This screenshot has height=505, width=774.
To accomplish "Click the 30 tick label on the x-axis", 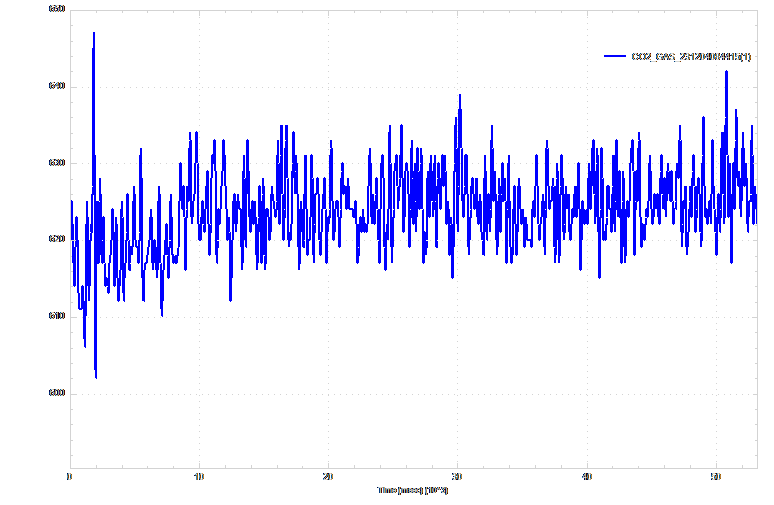I will pos(457,477).
